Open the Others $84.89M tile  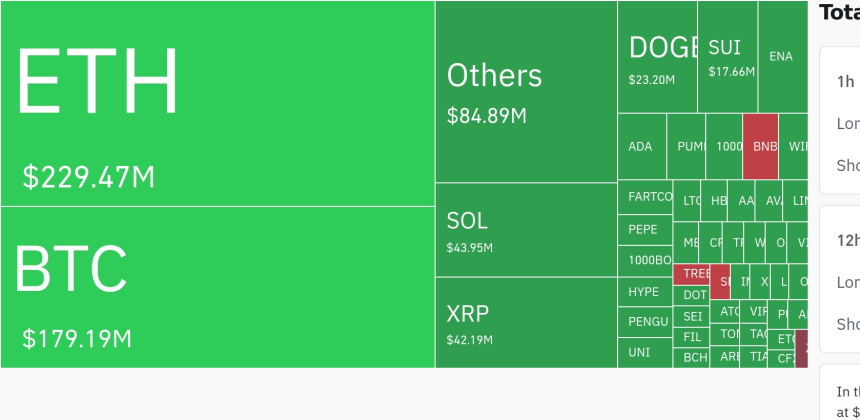526,92
